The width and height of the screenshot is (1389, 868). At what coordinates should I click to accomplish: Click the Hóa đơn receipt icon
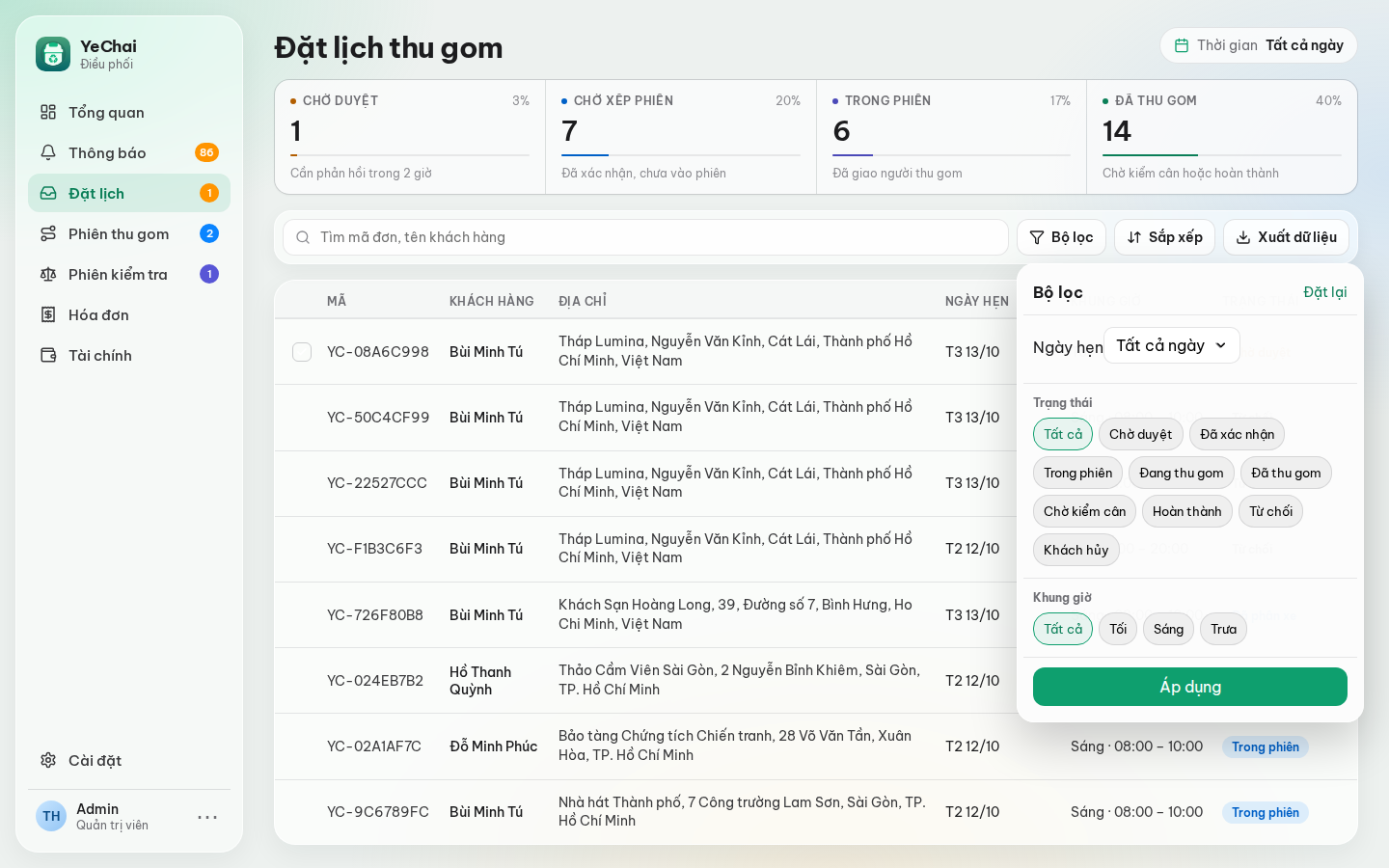[x=48, y=314]
